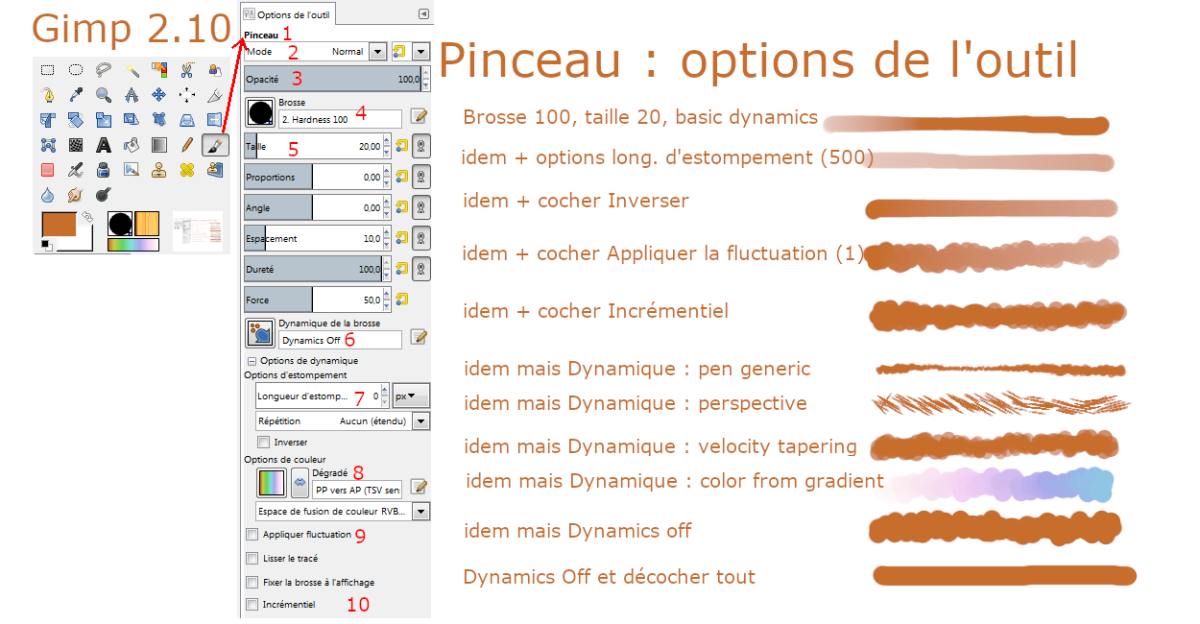
Task: Select the Crop tool
Action: coord(215,95)
